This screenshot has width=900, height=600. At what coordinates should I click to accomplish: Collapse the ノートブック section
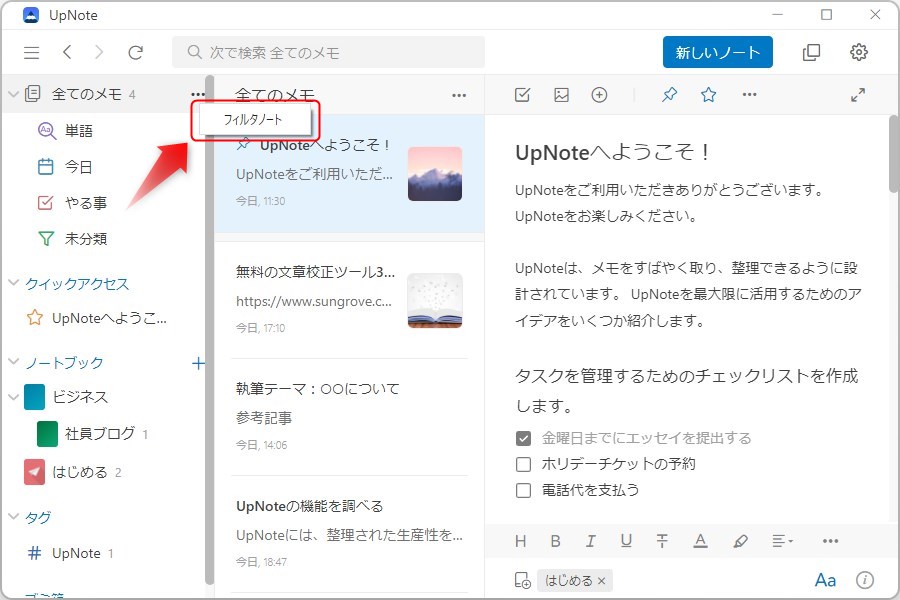coord(13,362)
